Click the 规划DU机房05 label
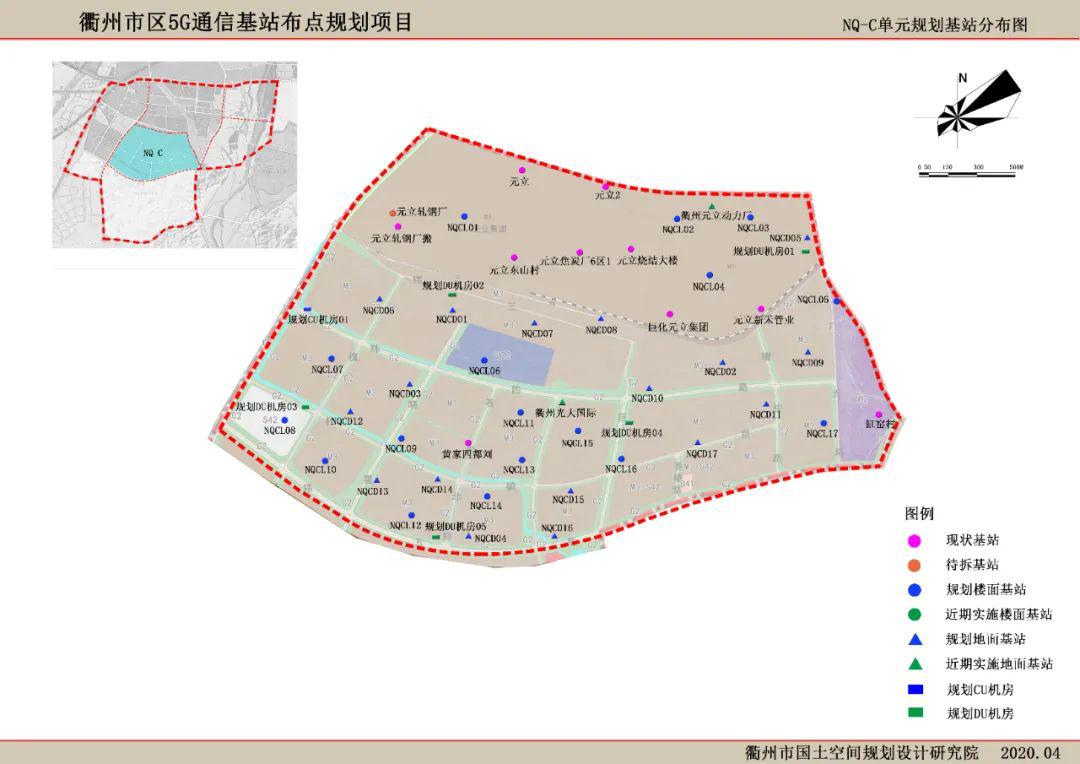 pyautogui.click(x=456, y=526)
